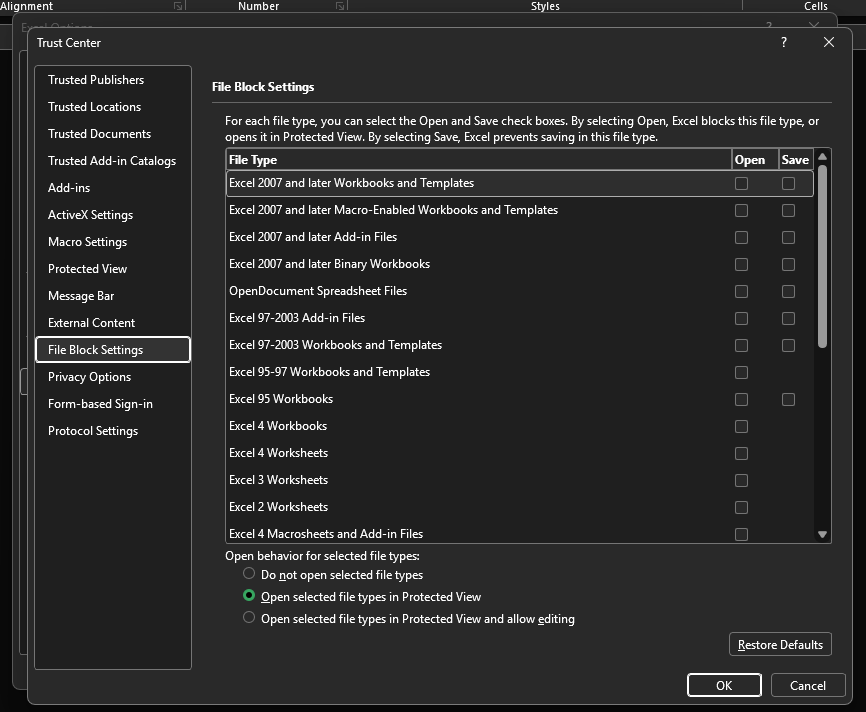Select Do not open selected file types
The image size is (866, 712).
tap(249, 573)
